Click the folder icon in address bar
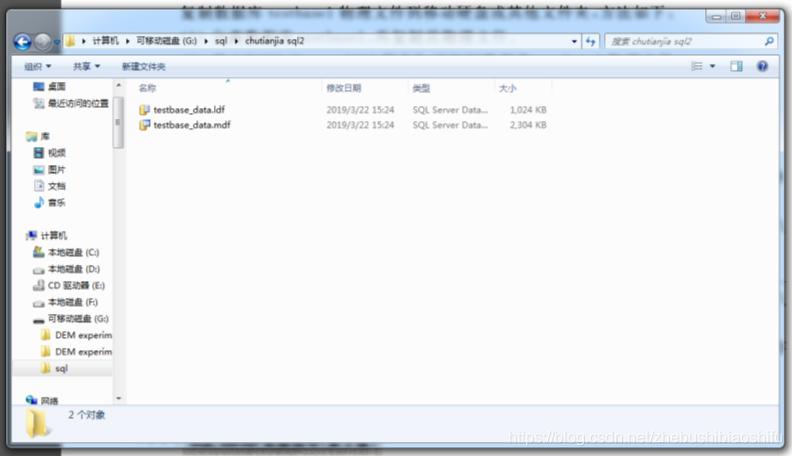This screenshot has width=792, height=456. (x=71, y=41)
